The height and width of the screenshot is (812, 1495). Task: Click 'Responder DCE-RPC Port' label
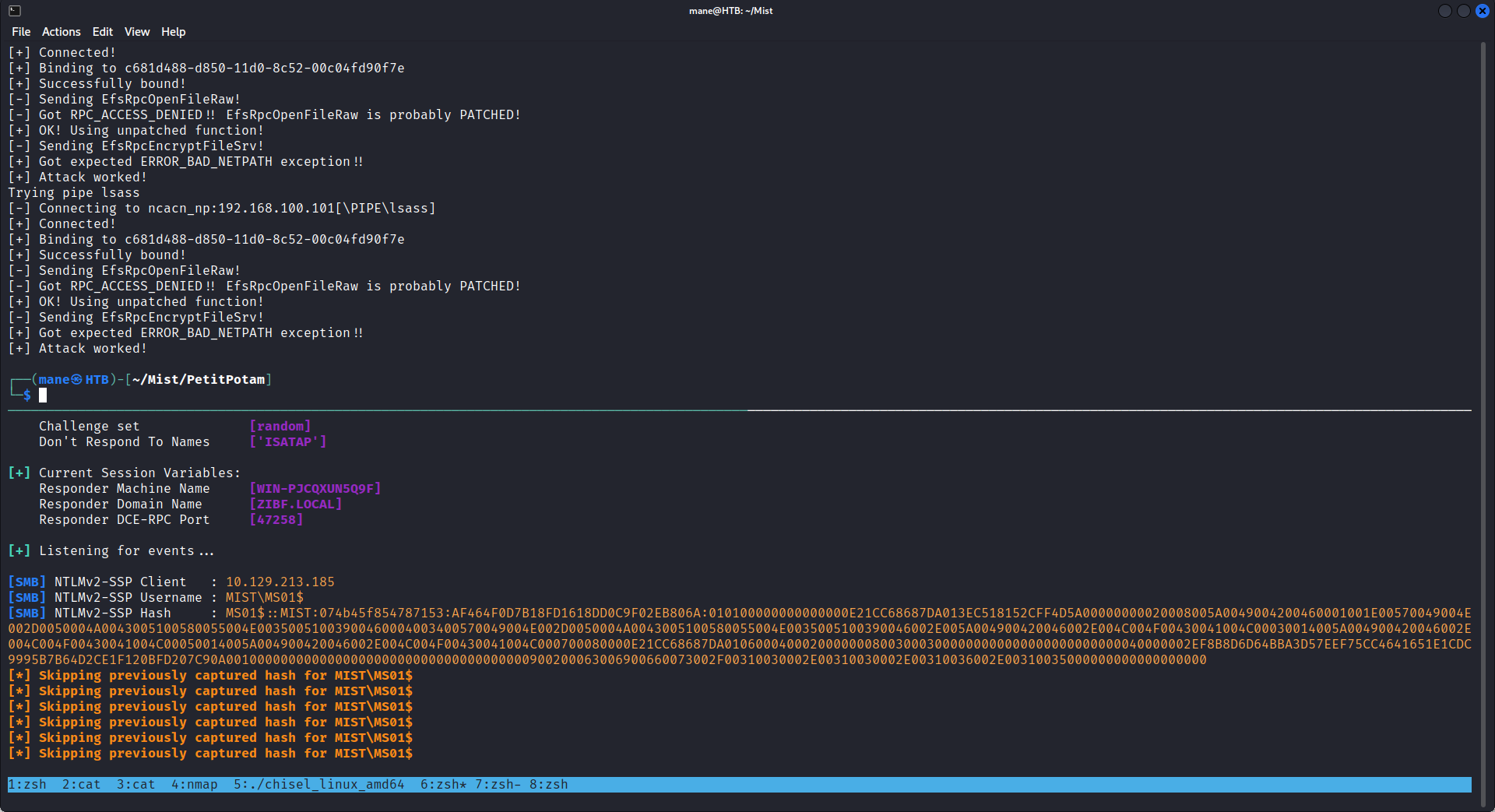pyautogui.click(x=125, y=520)
